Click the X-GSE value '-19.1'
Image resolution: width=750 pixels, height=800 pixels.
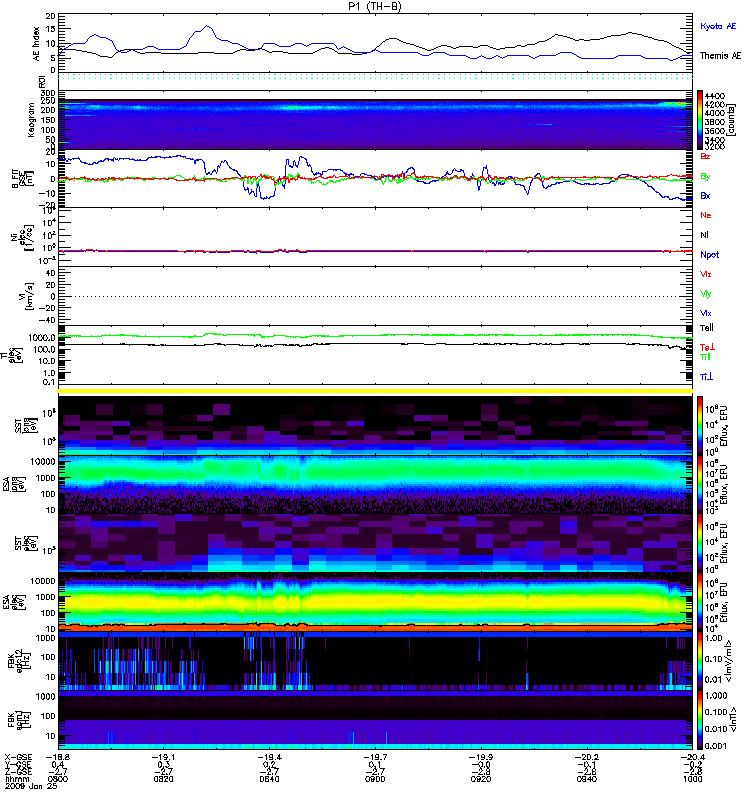(x=163, y=757)
